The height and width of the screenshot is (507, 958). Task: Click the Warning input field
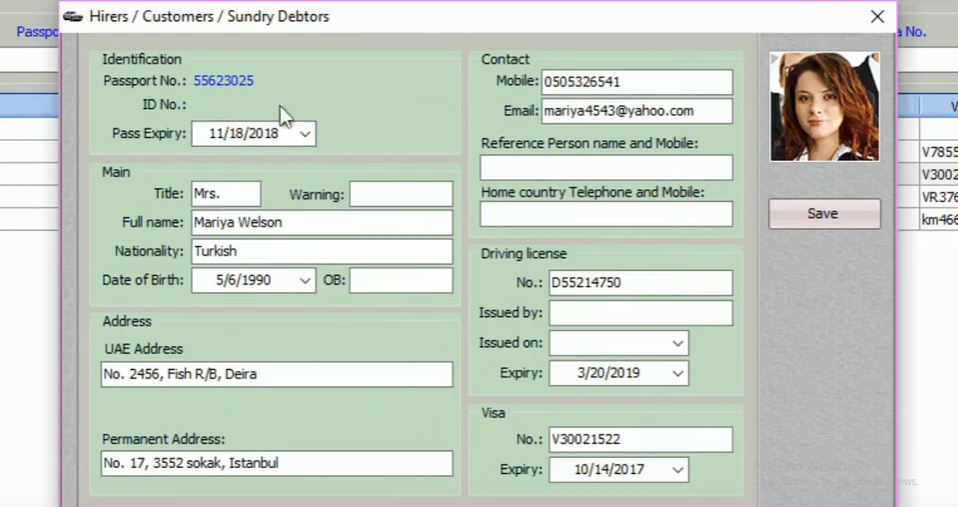400,194
